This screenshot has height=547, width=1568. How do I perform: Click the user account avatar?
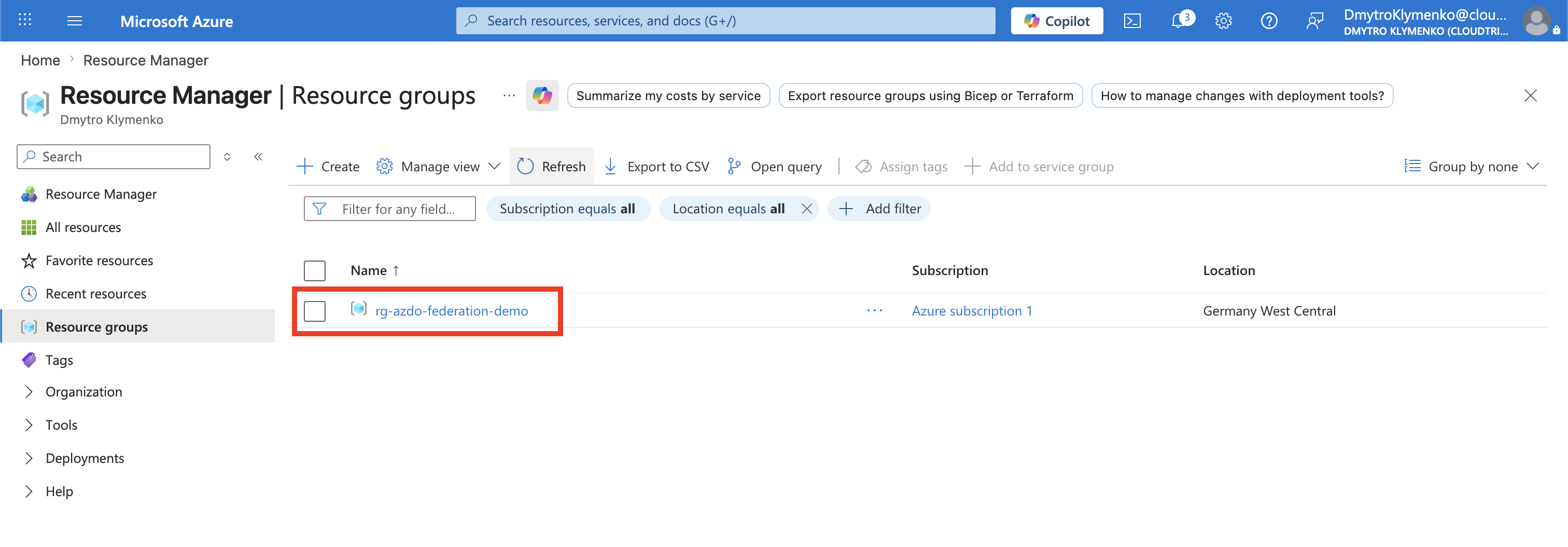(x=1536, y=21)
